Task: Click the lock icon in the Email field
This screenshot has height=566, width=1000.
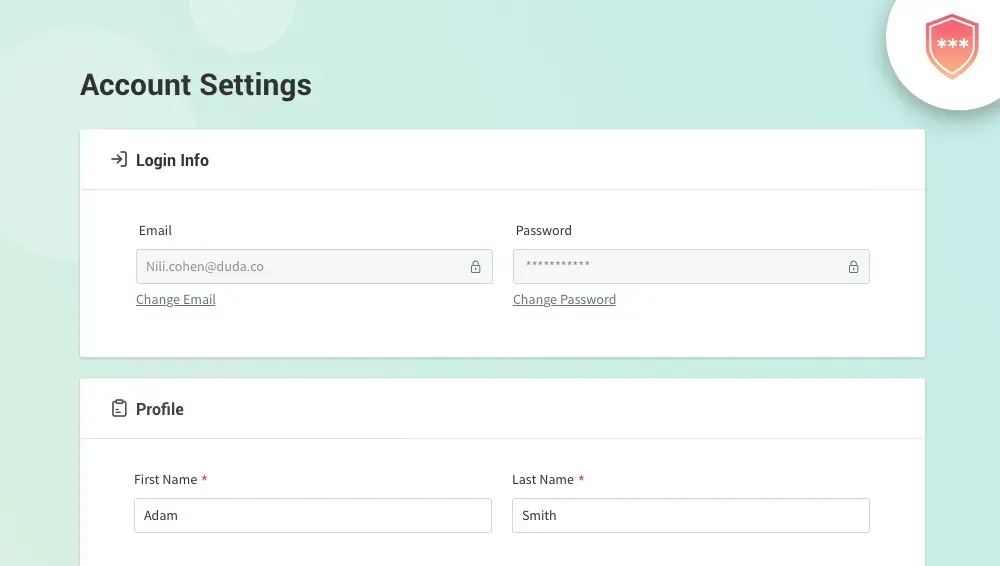Action: pos(475,267)
